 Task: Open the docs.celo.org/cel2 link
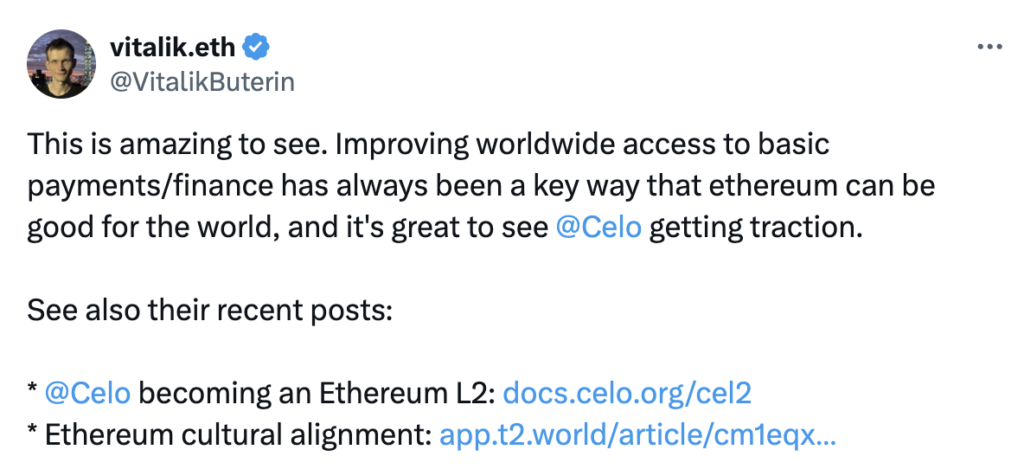coord(628,393)
